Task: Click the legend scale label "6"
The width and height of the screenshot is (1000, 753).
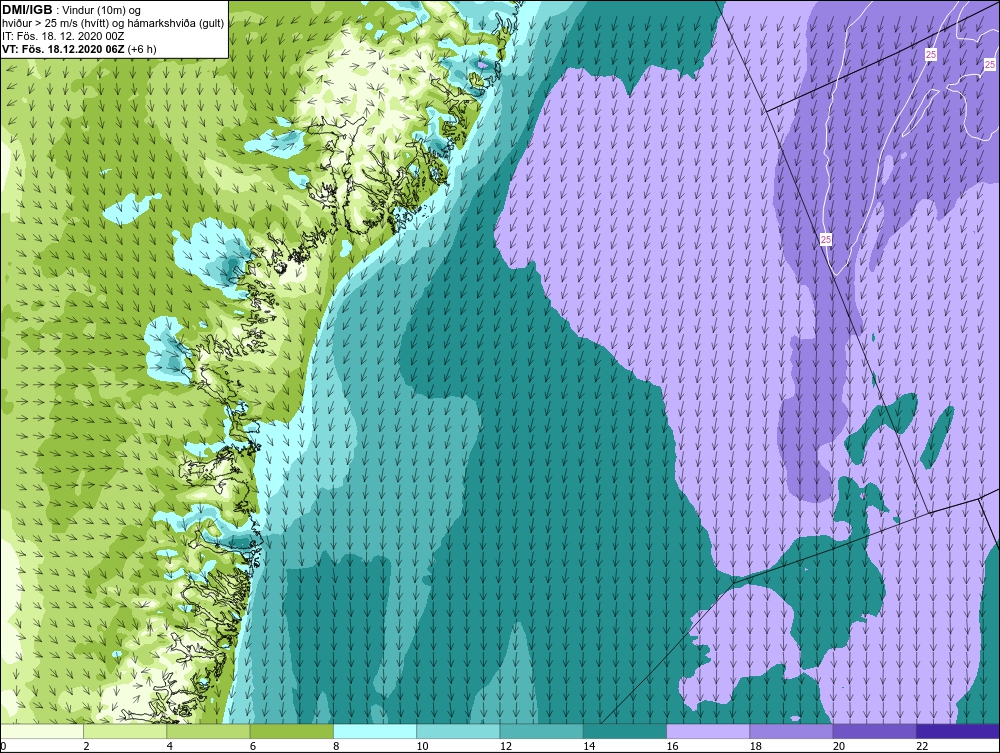Action: click(253, 746)
